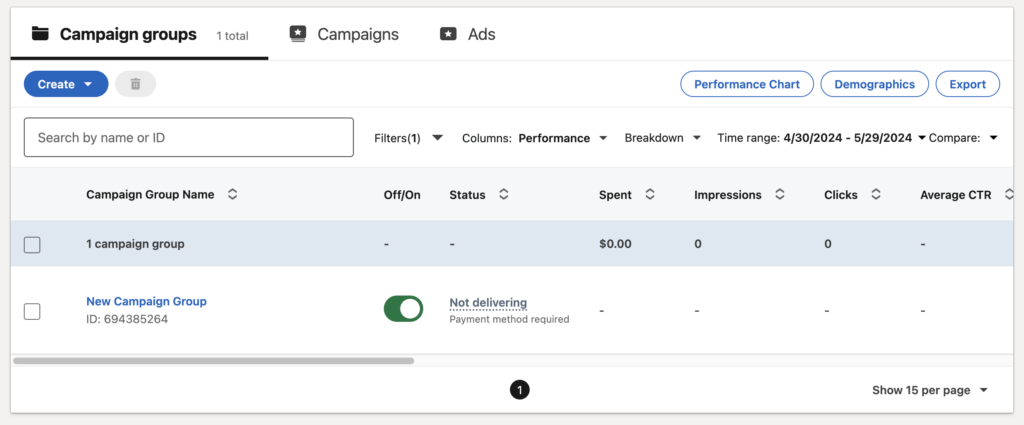Click the Not delivering status link
Viewport: 1024px width, 425px height.
488,303
